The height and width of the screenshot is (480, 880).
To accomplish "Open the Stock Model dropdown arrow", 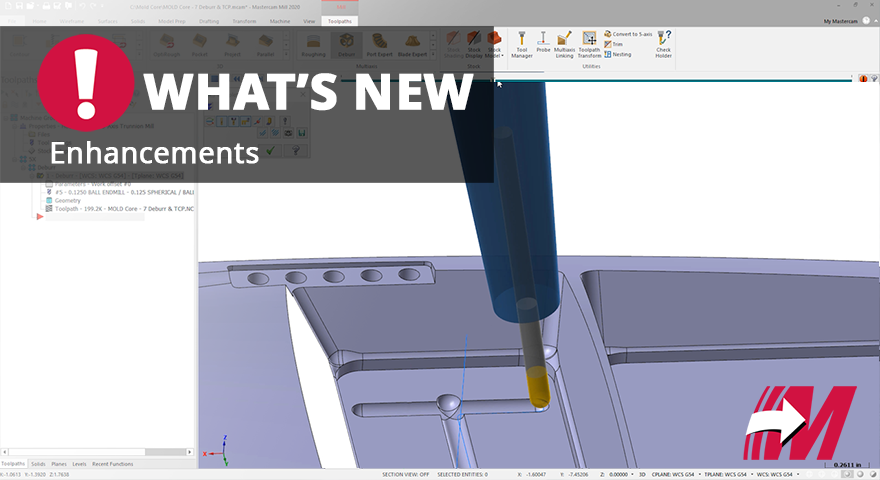I will tap(502, 56).
